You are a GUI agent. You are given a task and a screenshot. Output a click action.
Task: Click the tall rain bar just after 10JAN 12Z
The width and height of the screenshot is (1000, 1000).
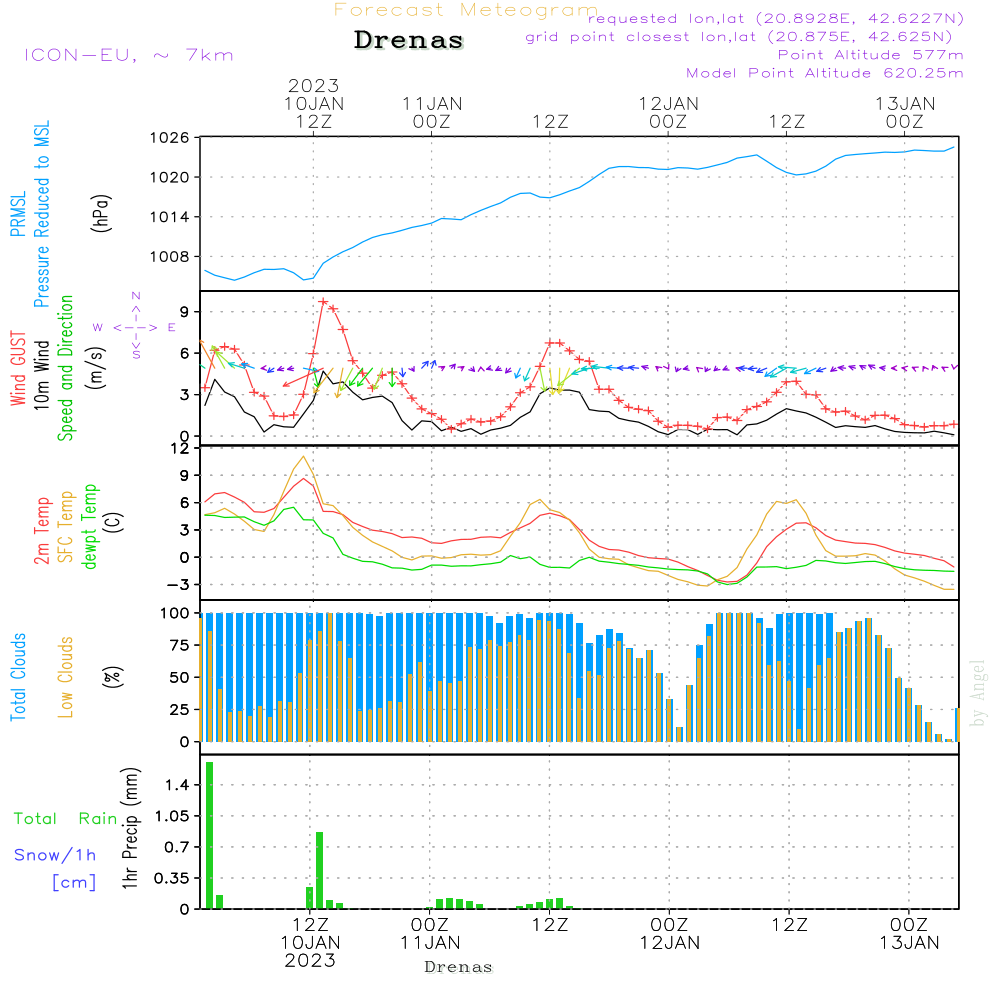click(x=320, y=871)
